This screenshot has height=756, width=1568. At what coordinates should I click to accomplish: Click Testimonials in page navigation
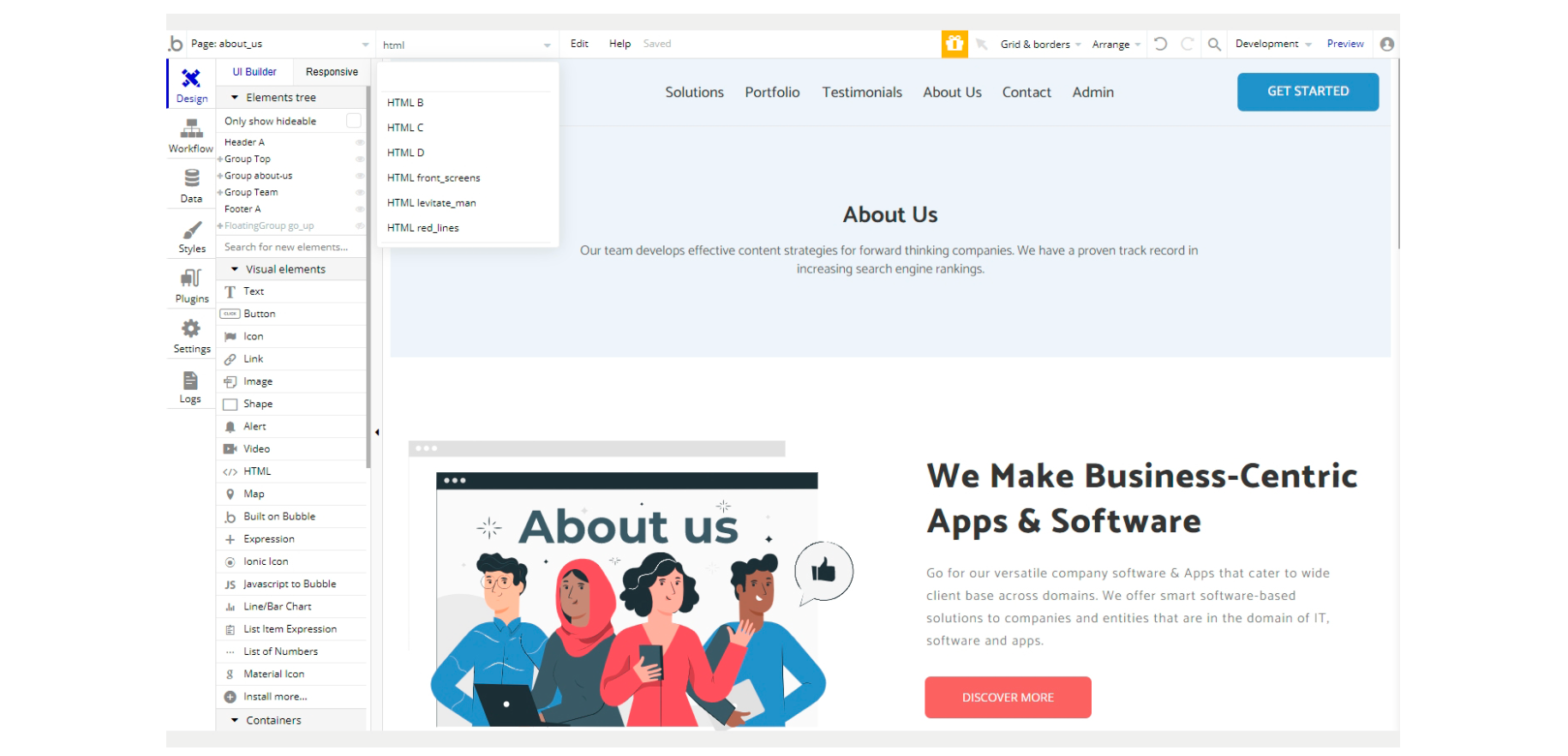click(x=862, y=93)
